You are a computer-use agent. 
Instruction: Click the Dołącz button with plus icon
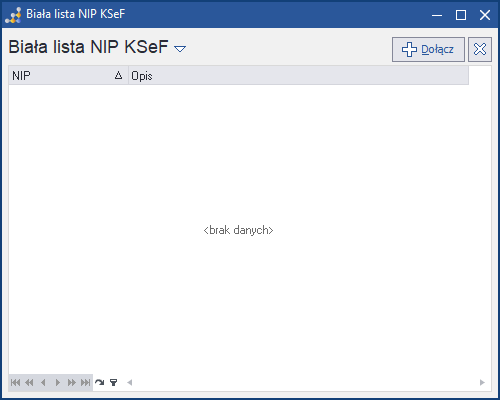pyautogui.click(x=428, y=49)
